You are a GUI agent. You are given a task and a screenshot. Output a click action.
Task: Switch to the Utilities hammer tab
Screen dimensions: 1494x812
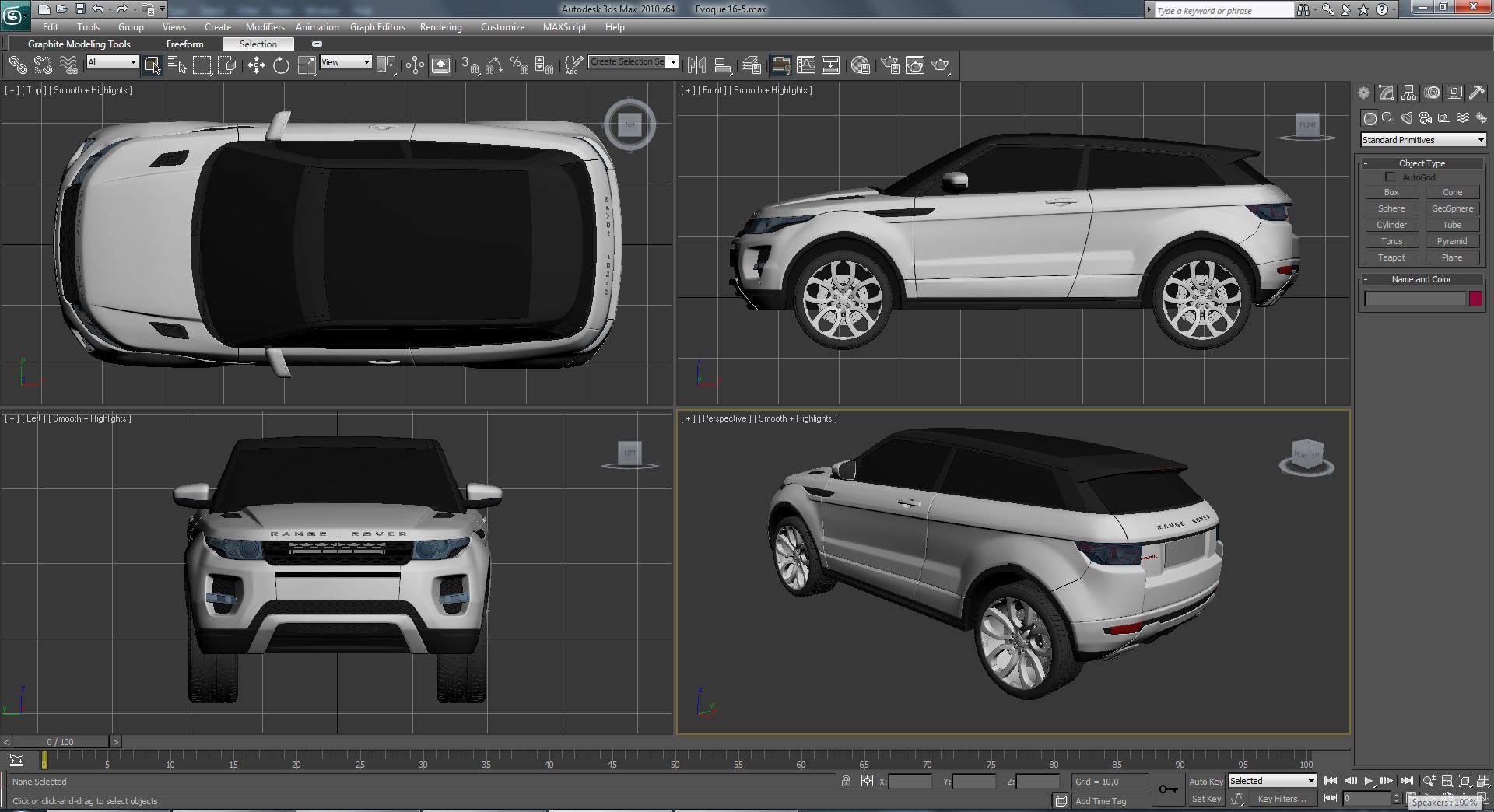(x=1476, y=93)
